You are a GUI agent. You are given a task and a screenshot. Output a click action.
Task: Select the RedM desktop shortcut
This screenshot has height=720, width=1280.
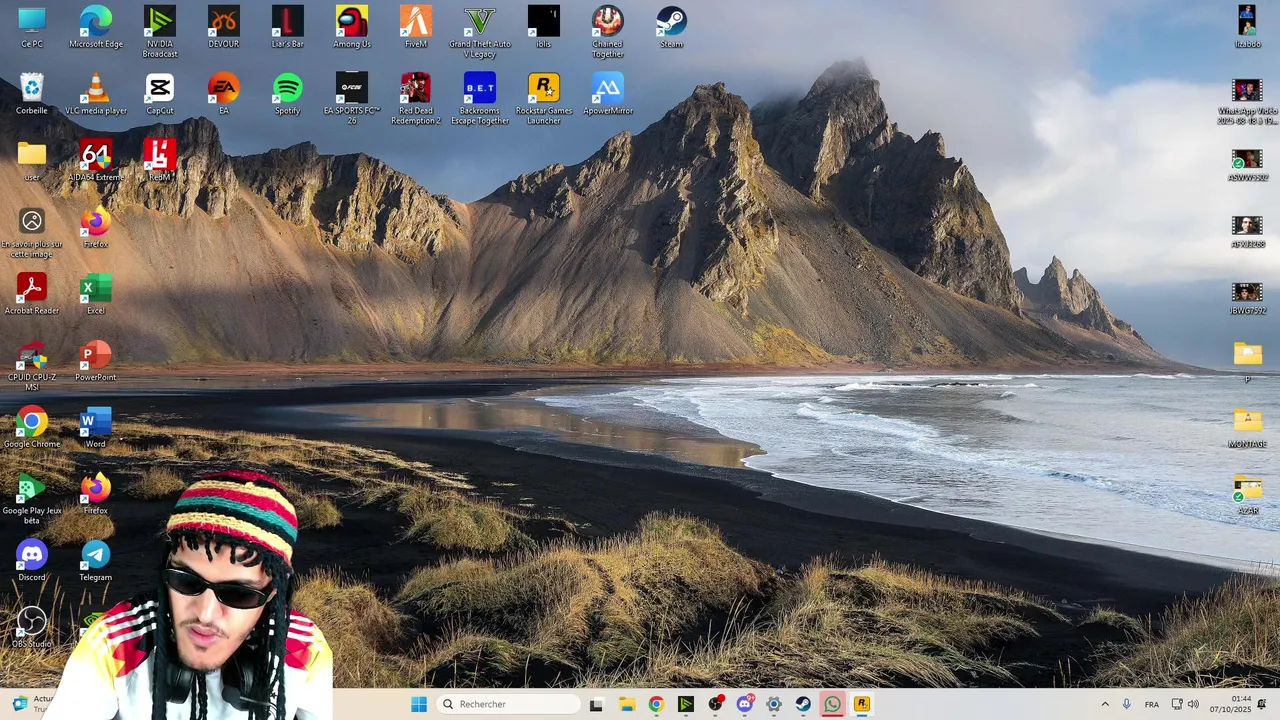click(160, 160)
